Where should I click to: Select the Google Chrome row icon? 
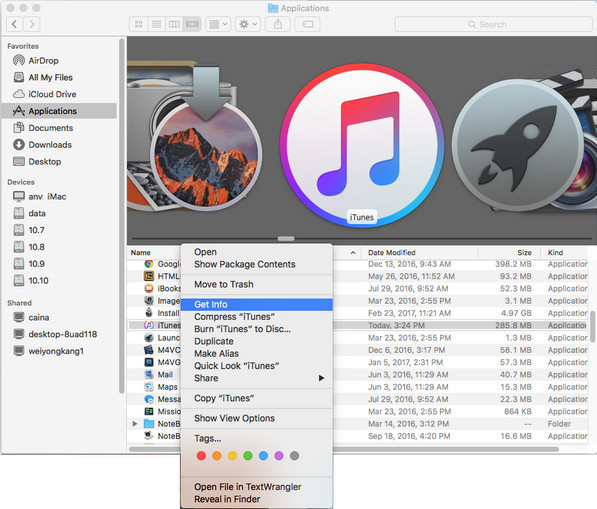pos(149,264)
